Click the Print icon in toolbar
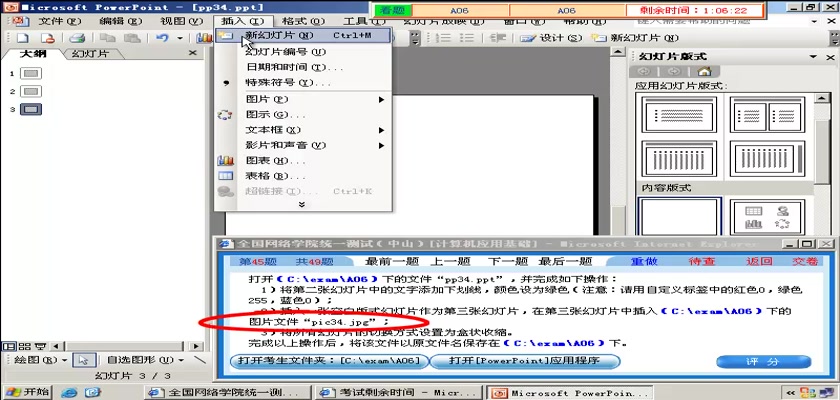 click(78, 38)
